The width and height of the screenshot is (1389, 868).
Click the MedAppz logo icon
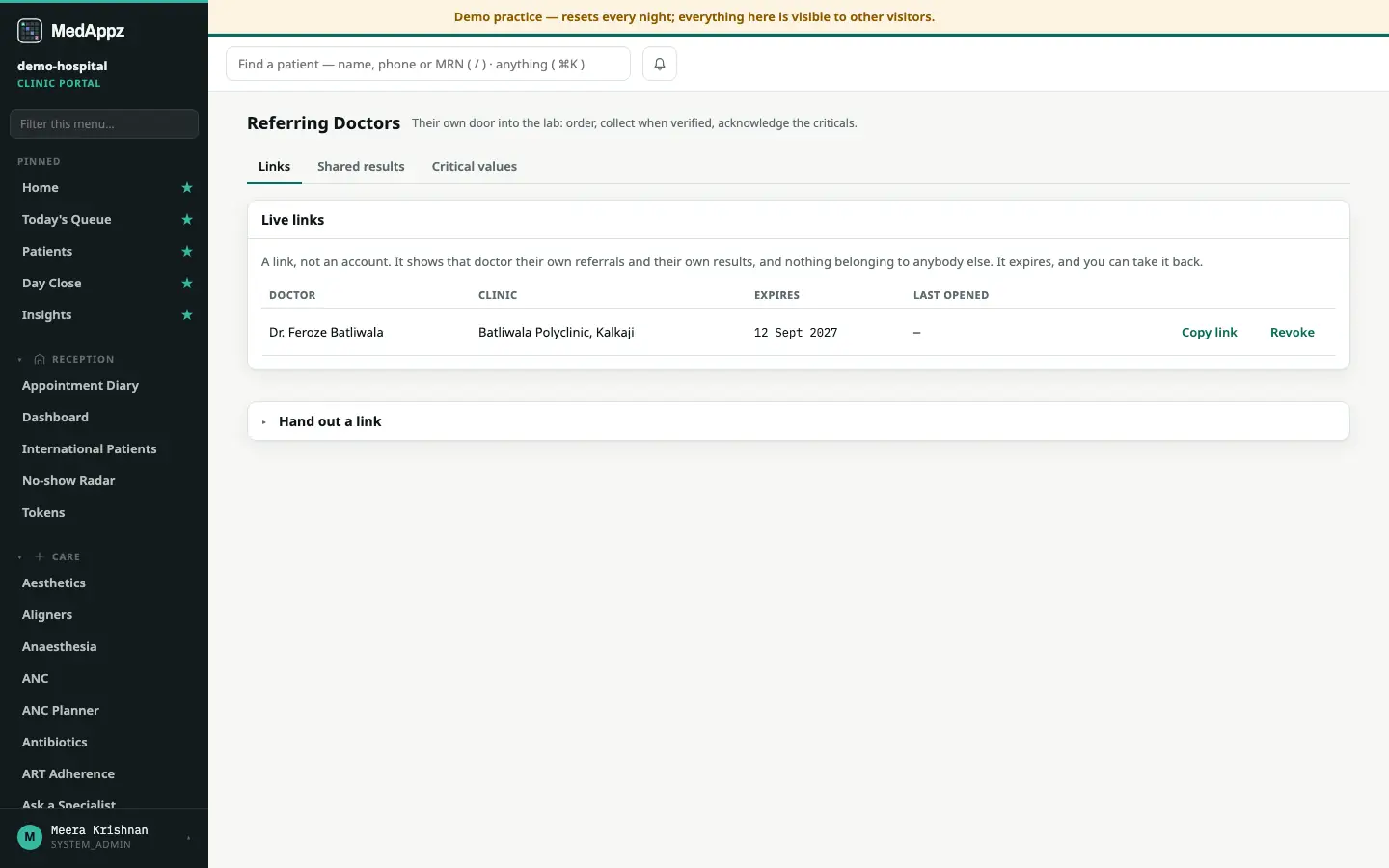[30, 31]
